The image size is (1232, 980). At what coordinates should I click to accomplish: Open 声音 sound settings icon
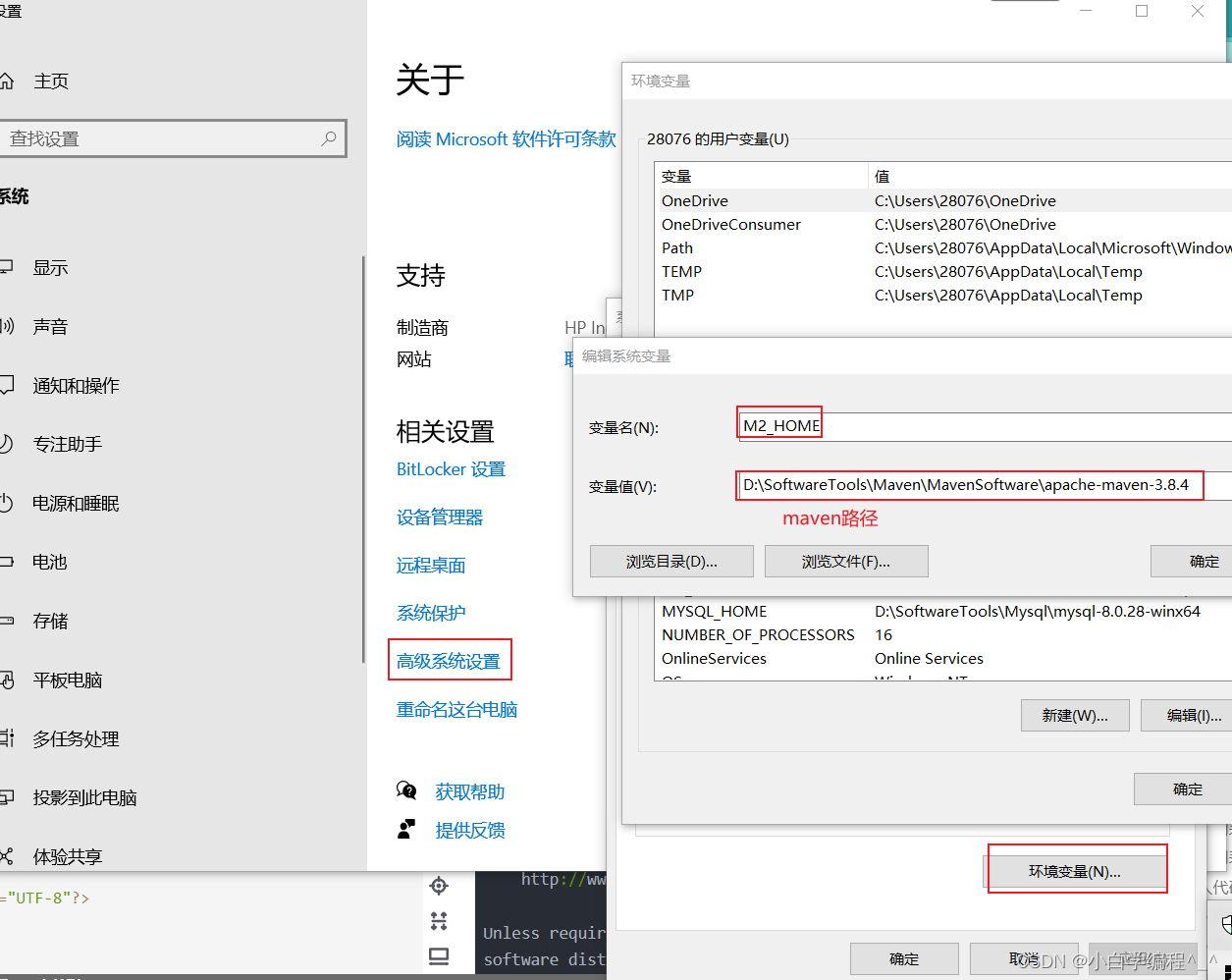[5, 327]
